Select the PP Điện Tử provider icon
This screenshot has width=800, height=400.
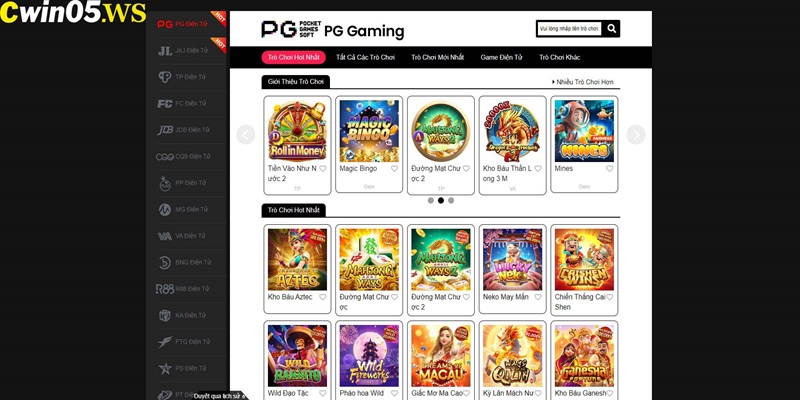tap(165, 183)
